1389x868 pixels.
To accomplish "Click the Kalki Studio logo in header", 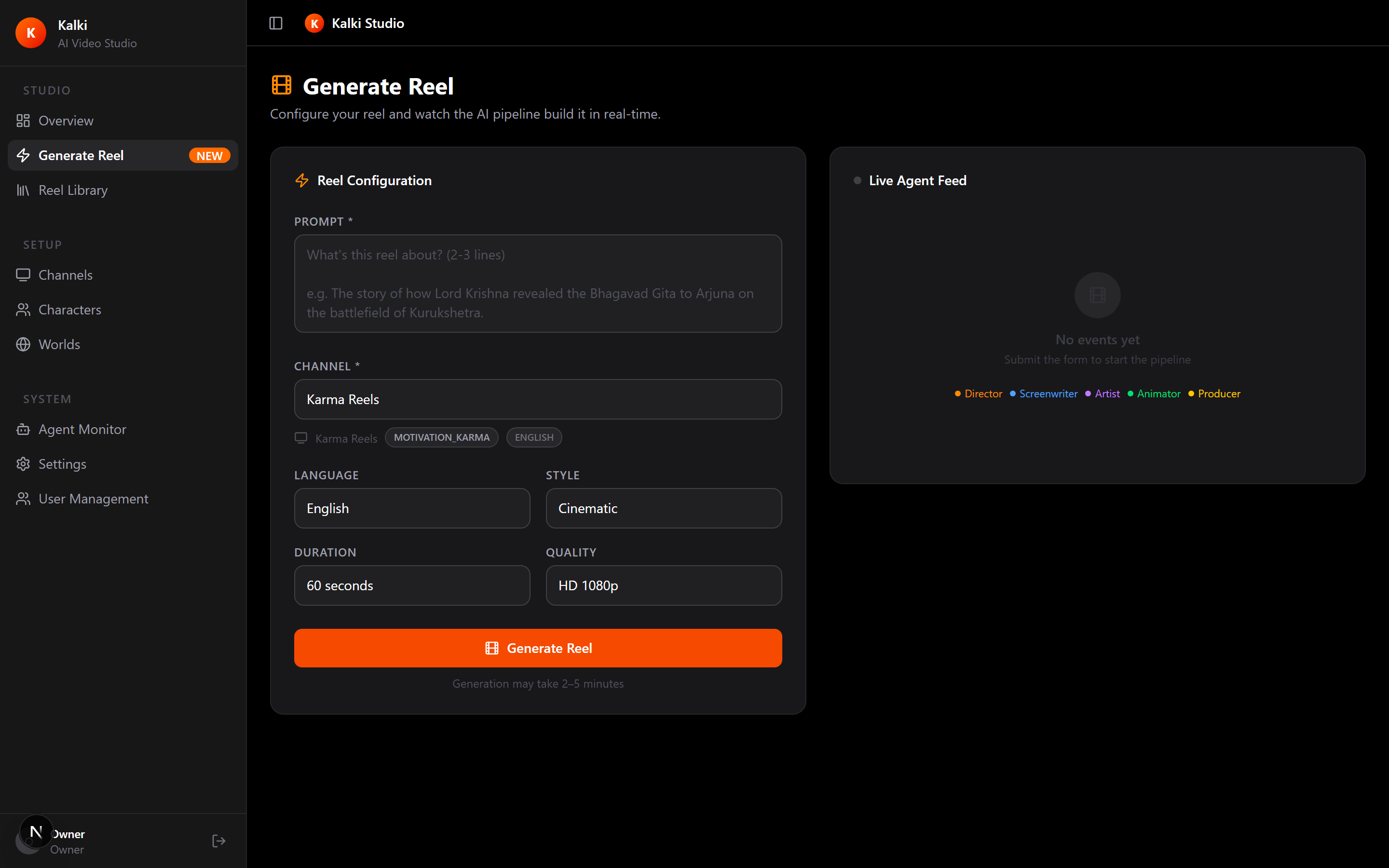I will point(314,23).
